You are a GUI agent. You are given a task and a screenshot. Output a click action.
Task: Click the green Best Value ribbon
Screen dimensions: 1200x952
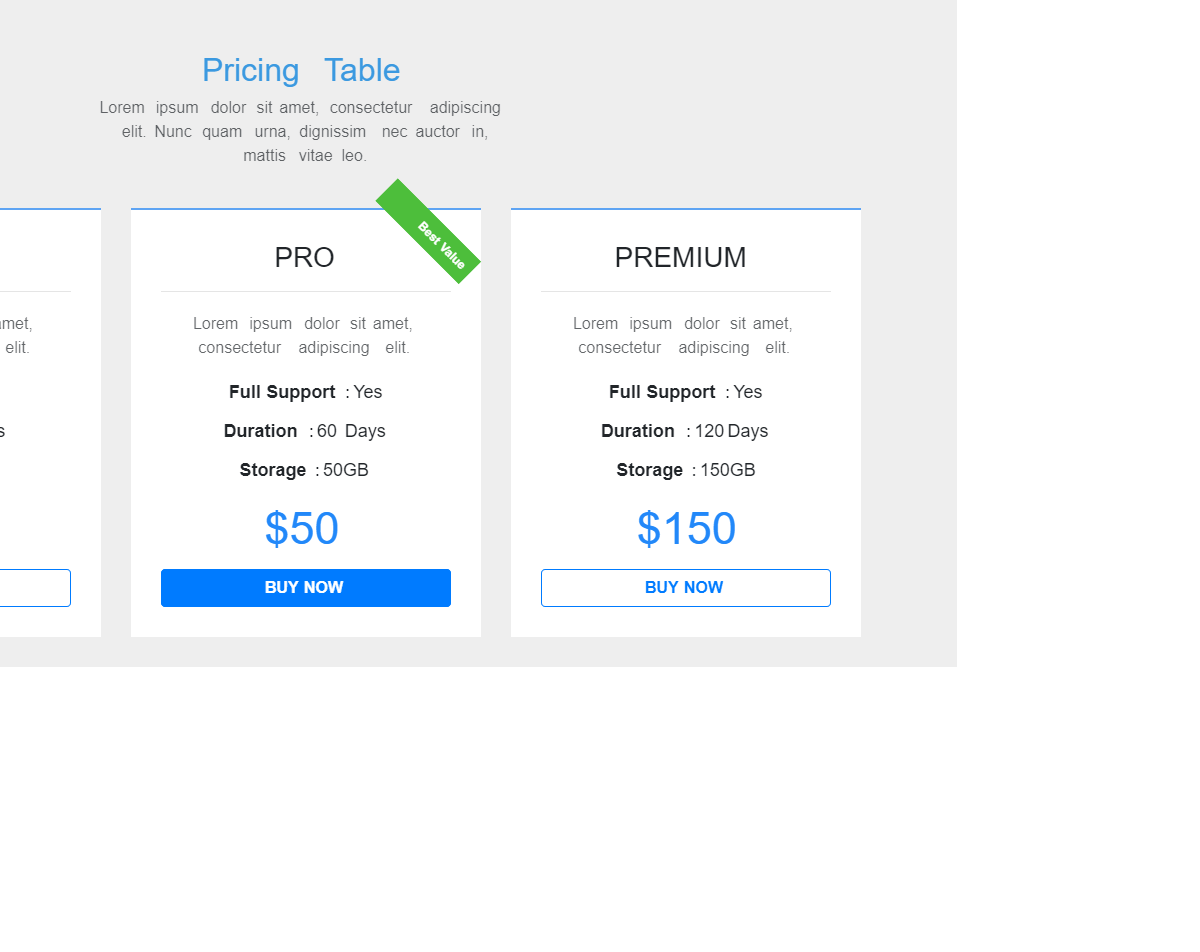tap(429, 232)
